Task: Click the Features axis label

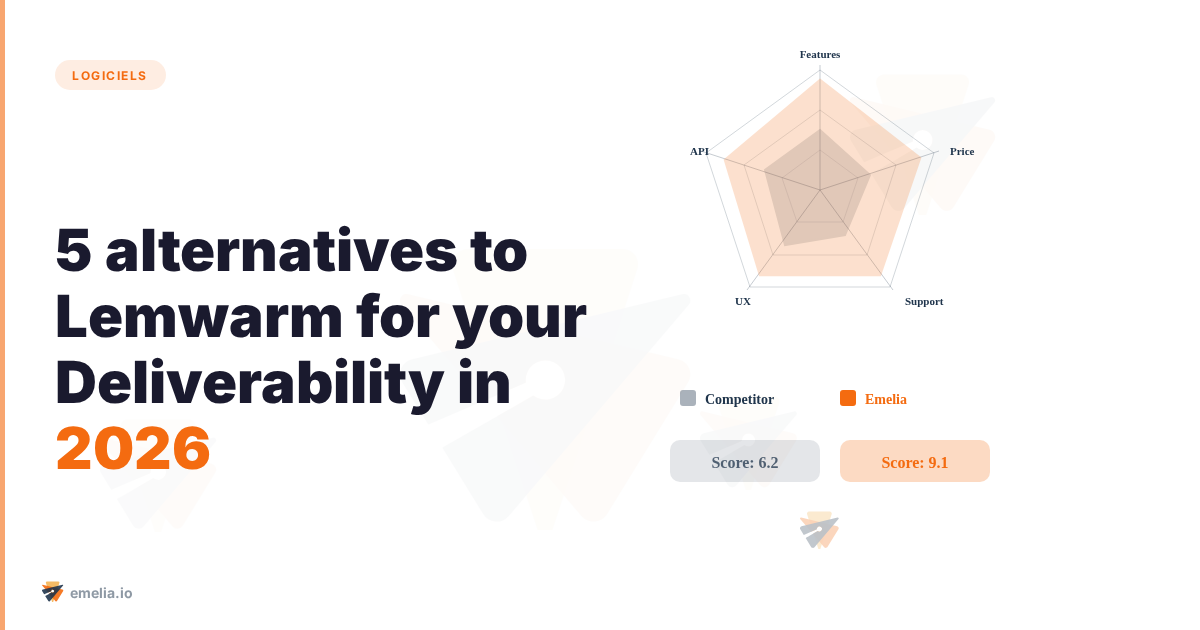Action: [x=820, y=54]
